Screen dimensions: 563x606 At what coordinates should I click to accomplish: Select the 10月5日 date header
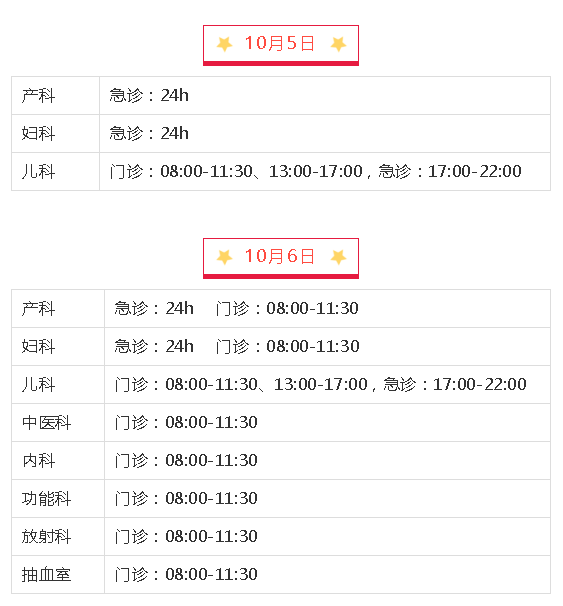[x=281, y=45]
